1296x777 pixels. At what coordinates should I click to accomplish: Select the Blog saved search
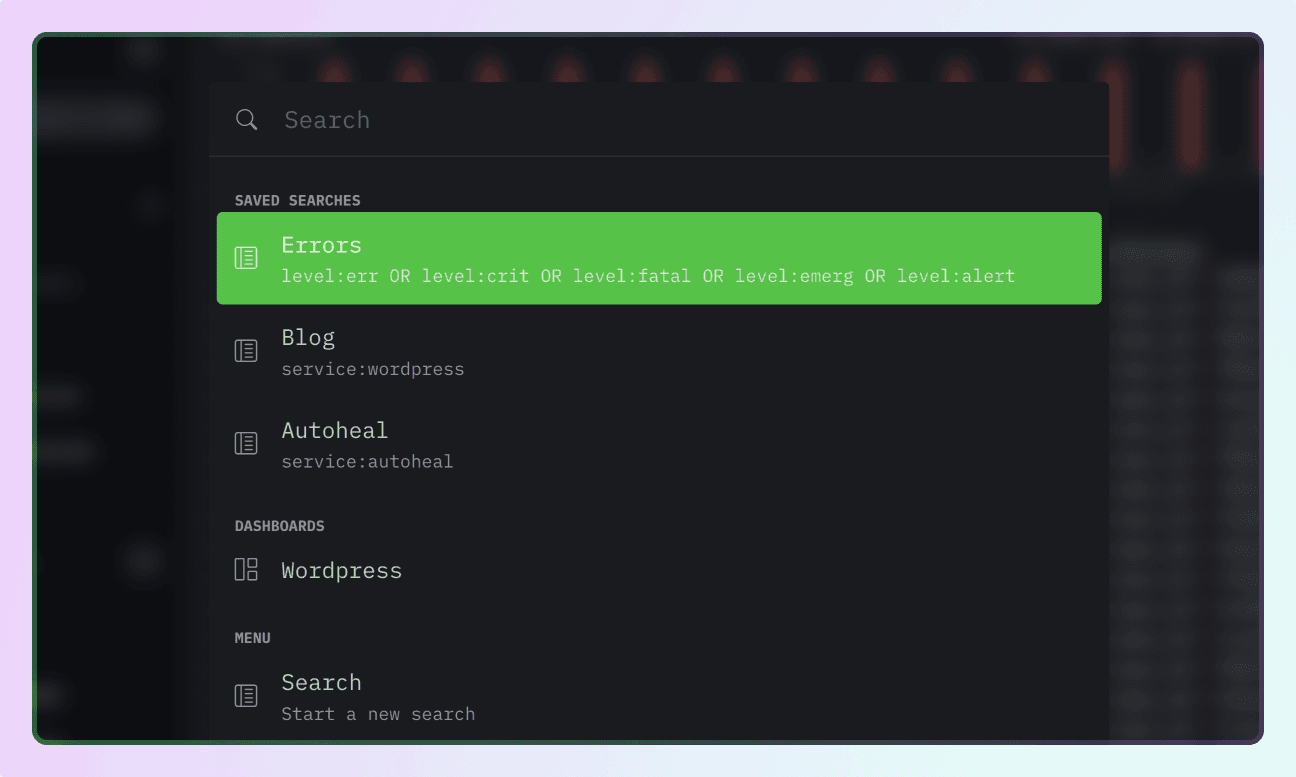pos(308,338)
